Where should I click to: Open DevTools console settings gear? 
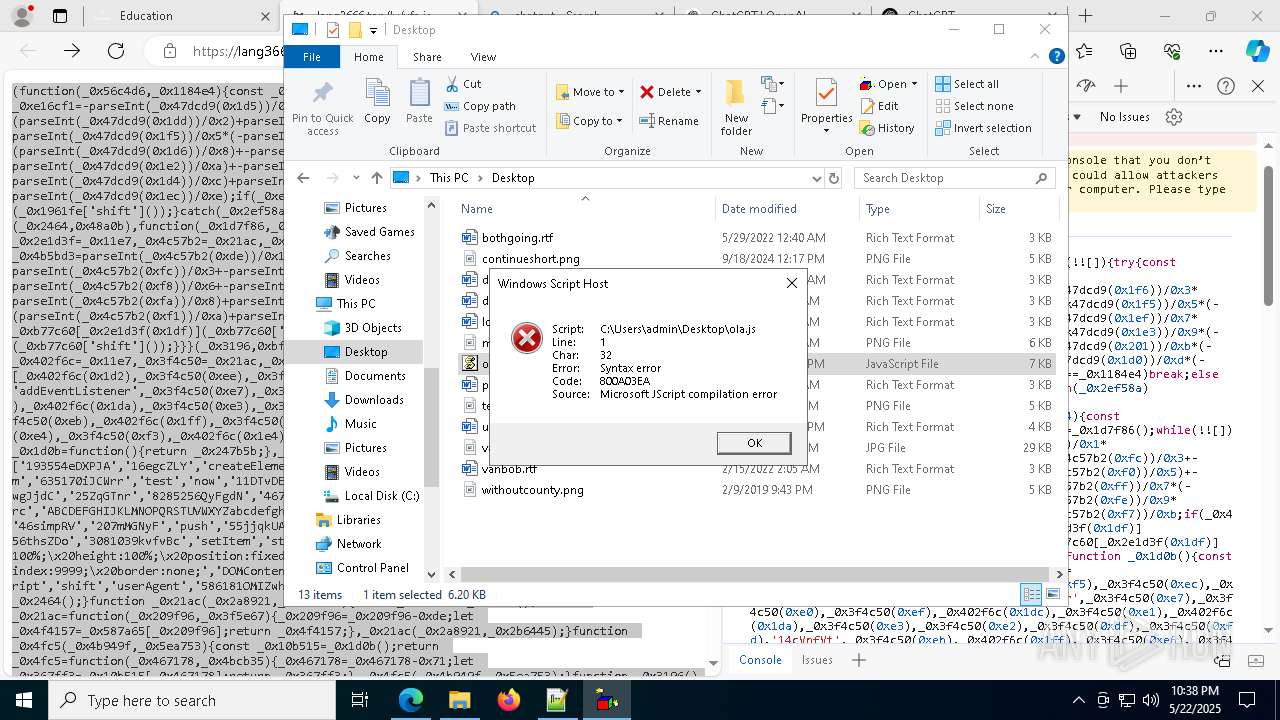(x=1174, y=117)
